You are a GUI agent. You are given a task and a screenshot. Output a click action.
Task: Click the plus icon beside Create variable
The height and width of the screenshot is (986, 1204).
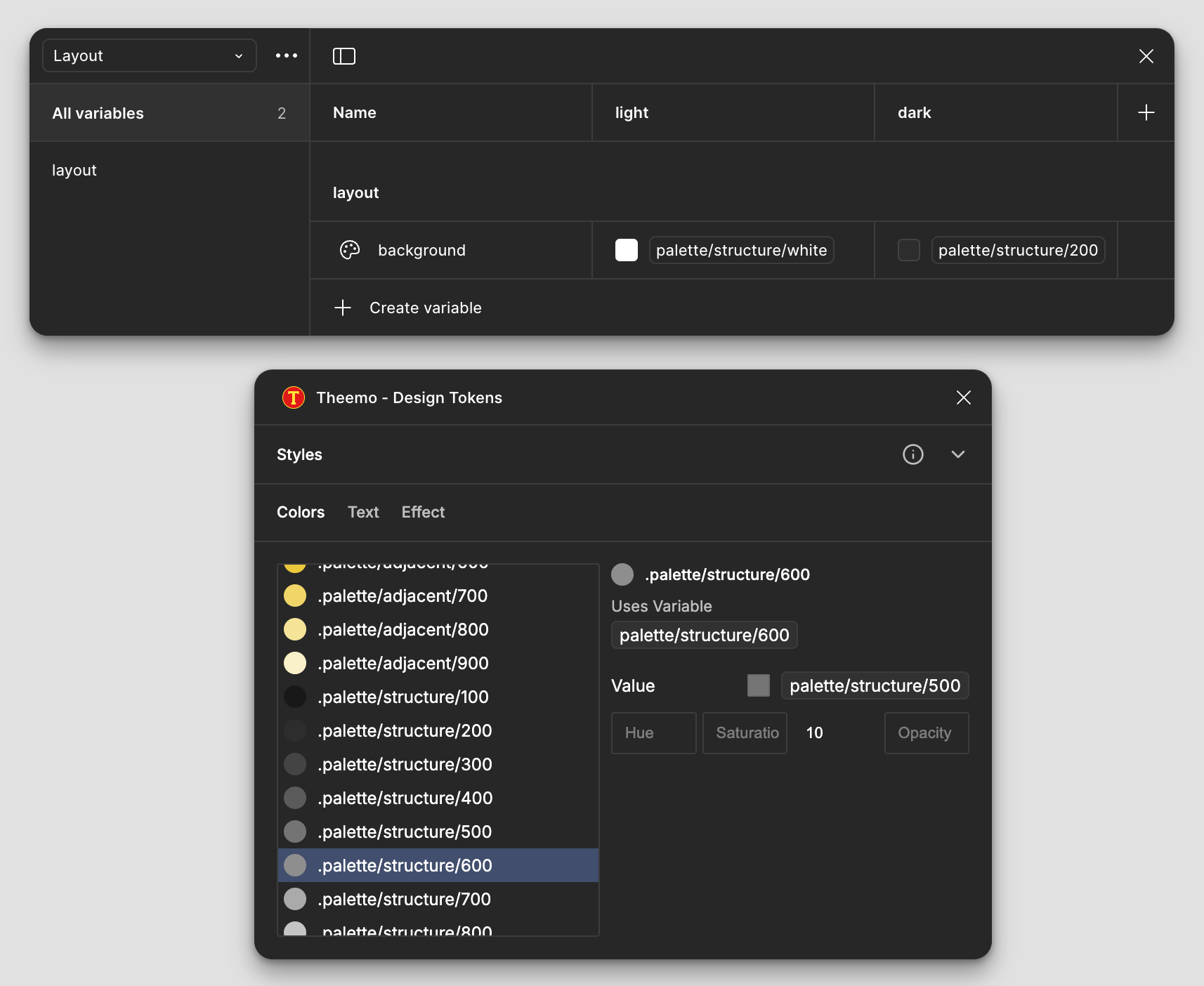[x=342, y=308]
